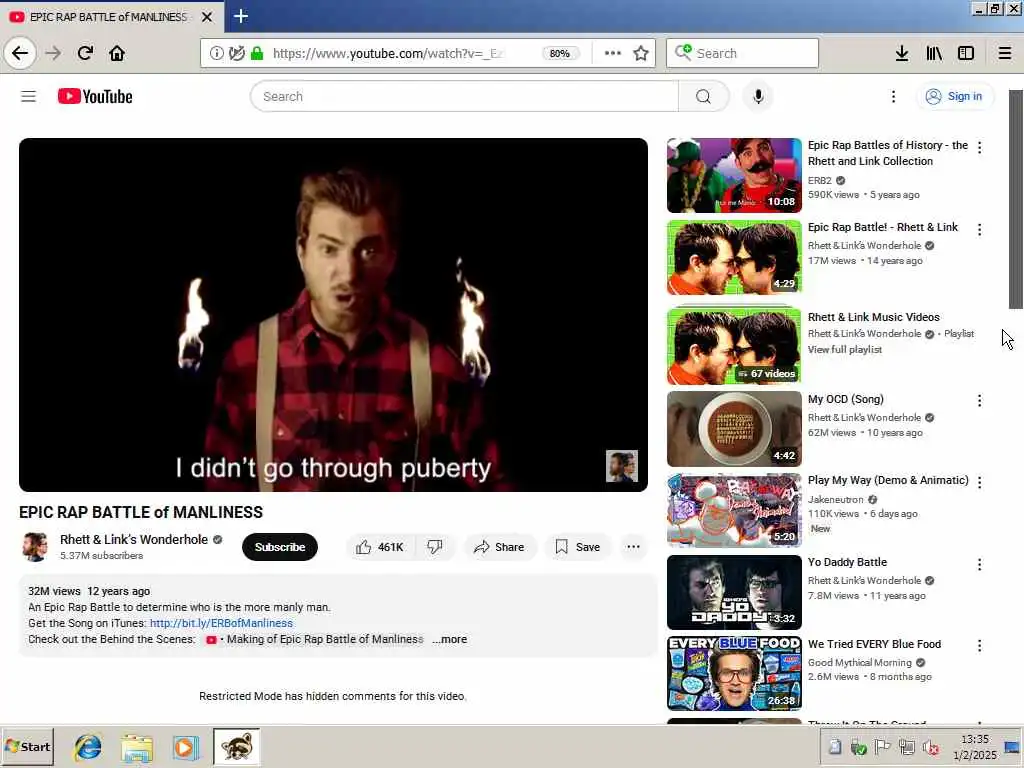Viewport: 1024px width, 768px height.
Task: Open options for My OCD (Song)
Action: (979, 400)
